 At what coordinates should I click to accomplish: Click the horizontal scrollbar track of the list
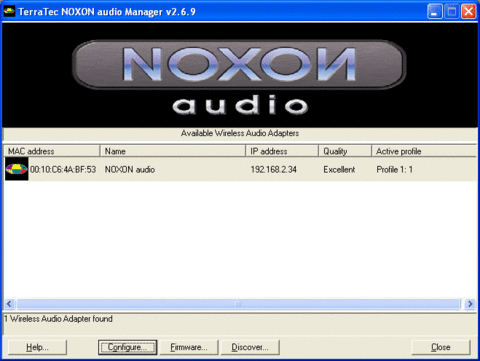[x=238, y=304]
